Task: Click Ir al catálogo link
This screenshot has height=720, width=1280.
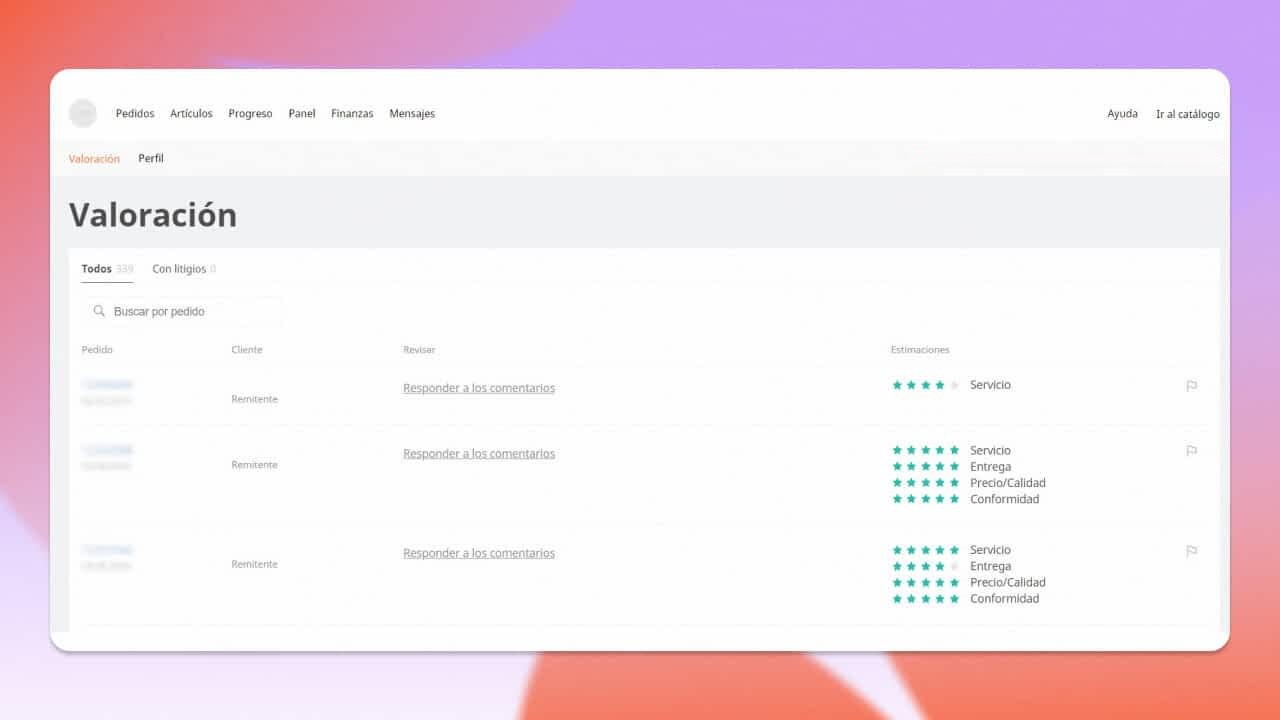Action: [1187, 114]
